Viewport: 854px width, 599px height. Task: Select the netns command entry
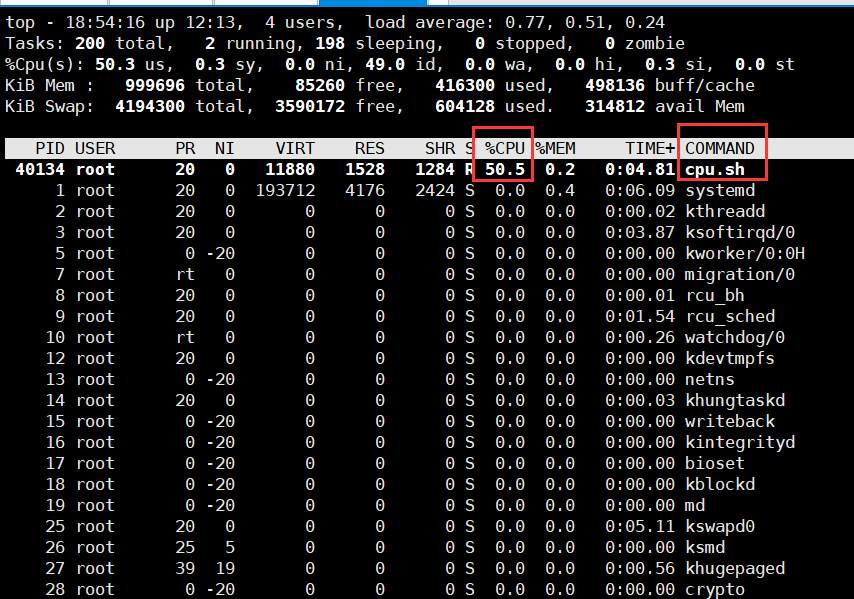710,380
